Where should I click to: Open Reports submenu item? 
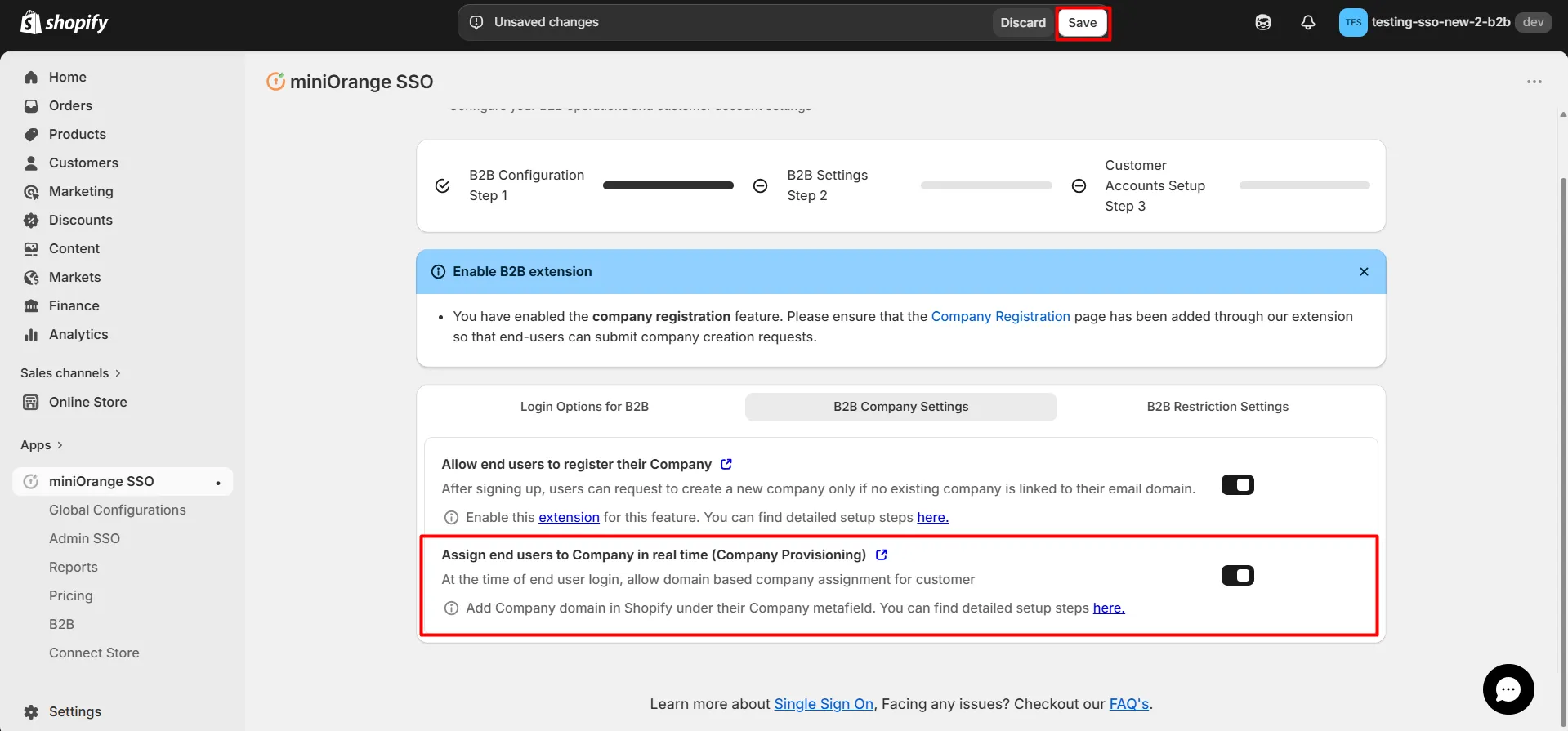[74, 567]
